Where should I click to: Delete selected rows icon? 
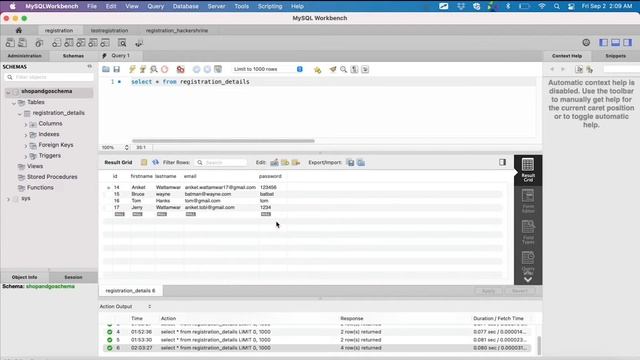(296, 162)
